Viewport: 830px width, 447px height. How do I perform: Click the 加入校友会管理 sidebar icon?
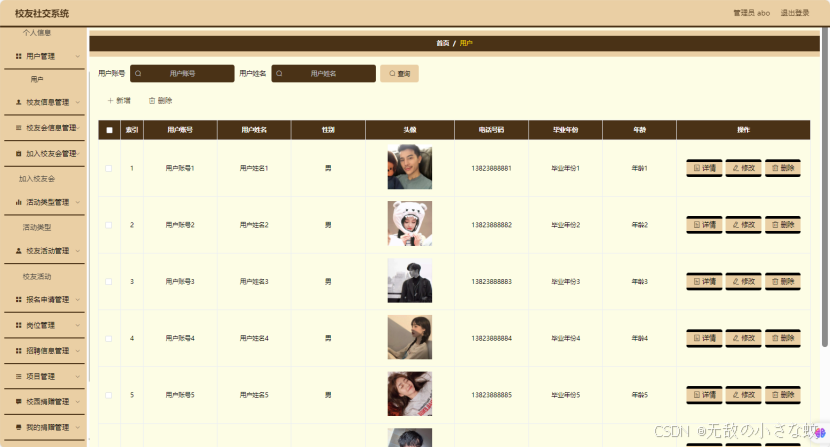pos(19,154)
